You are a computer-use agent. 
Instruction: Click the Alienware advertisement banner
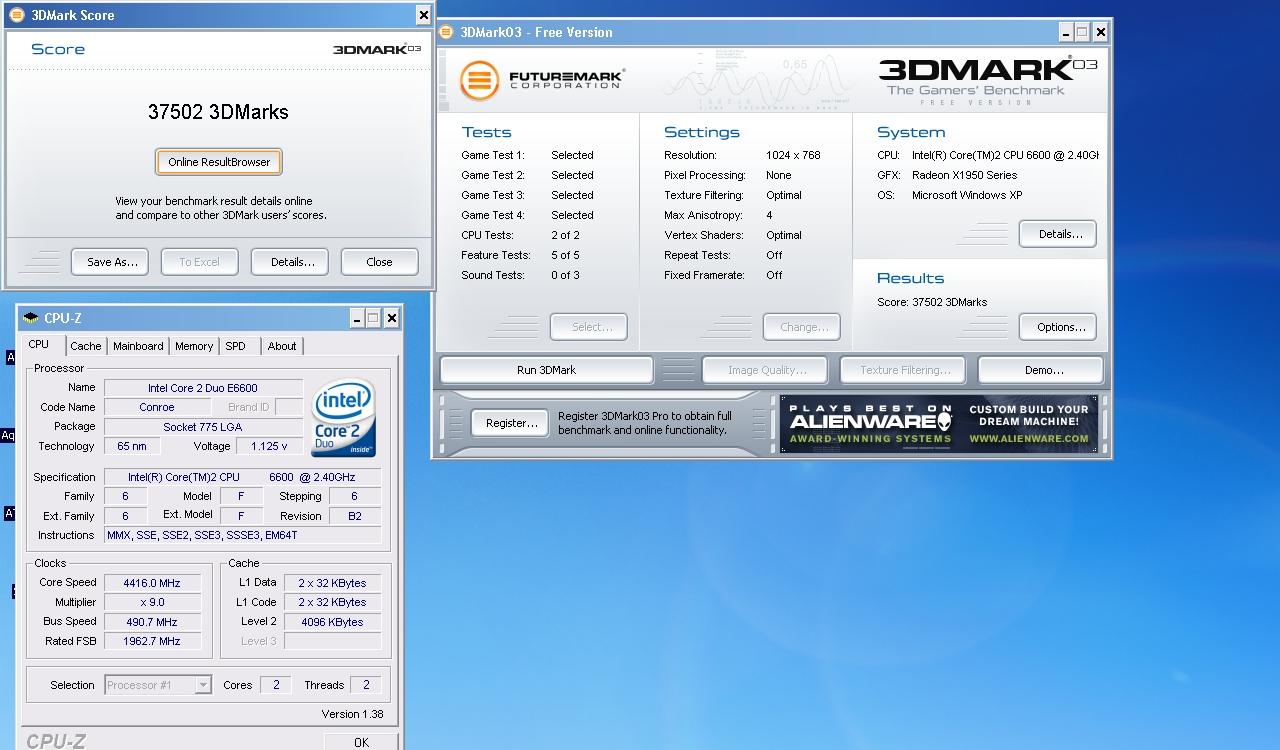pyautogui.click(x=939, y=424)
